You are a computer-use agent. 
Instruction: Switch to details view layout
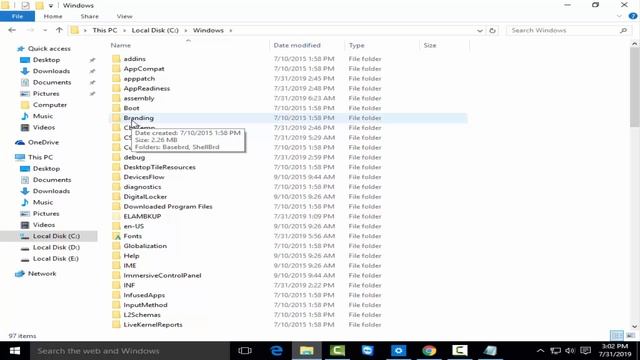point(617,336)
